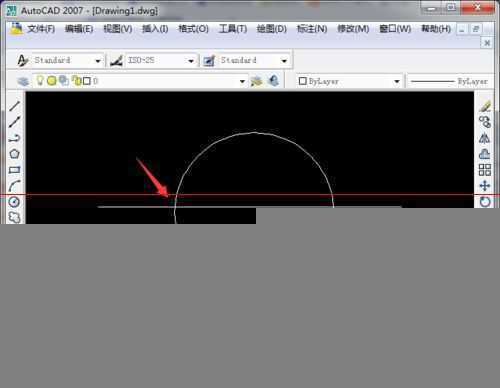Open the 绘图(D) menu

point(272,29)
